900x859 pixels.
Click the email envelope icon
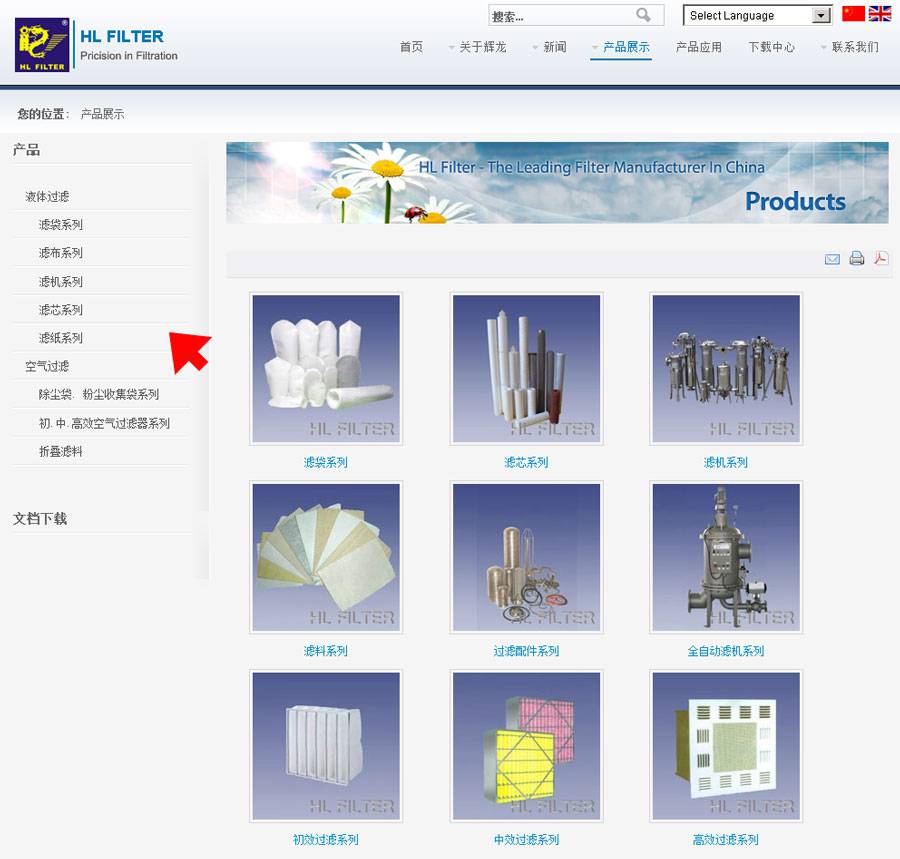point(832,259)
